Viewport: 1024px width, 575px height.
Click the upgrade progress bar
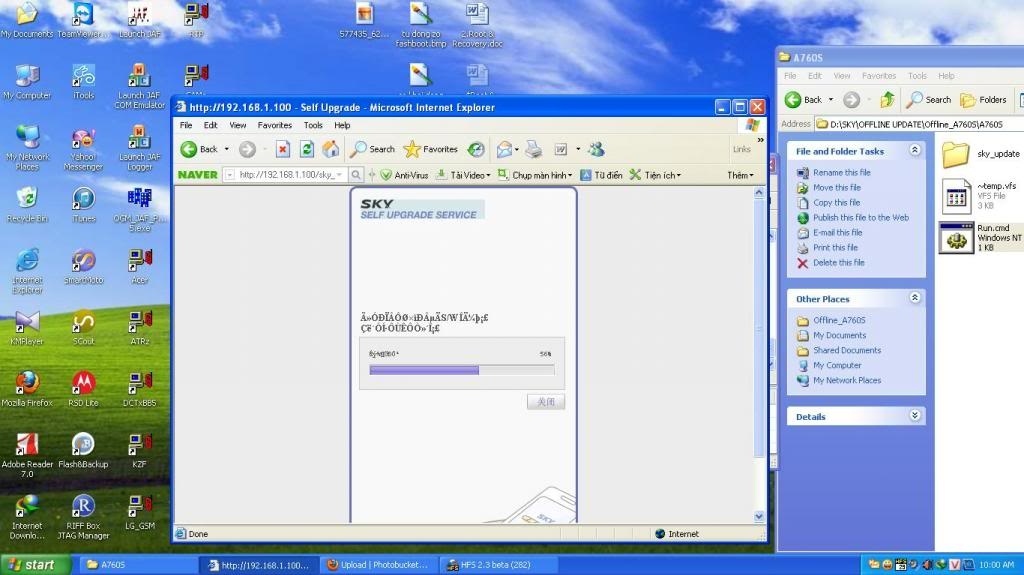pos(462,370)
